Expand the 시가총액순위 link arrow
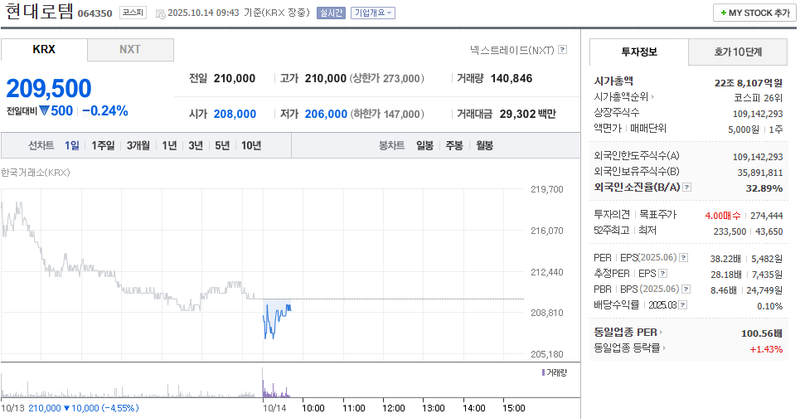The height and width of the screenshot is (419, 800). click(x=652, y=97)
